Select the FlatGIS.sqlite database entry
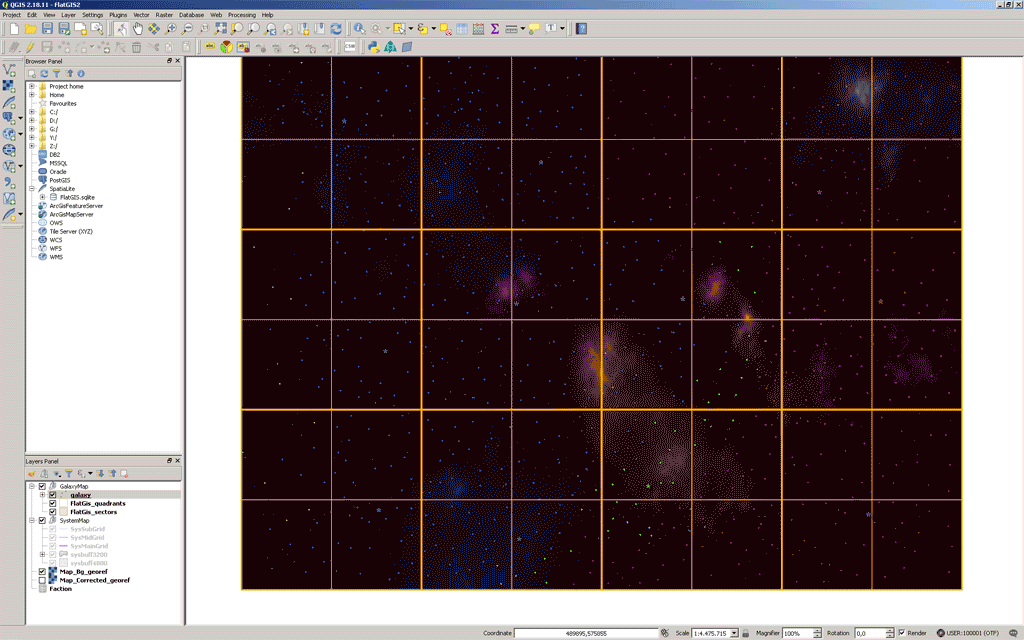The image size is (1024, 640). [x=78, y=197]
